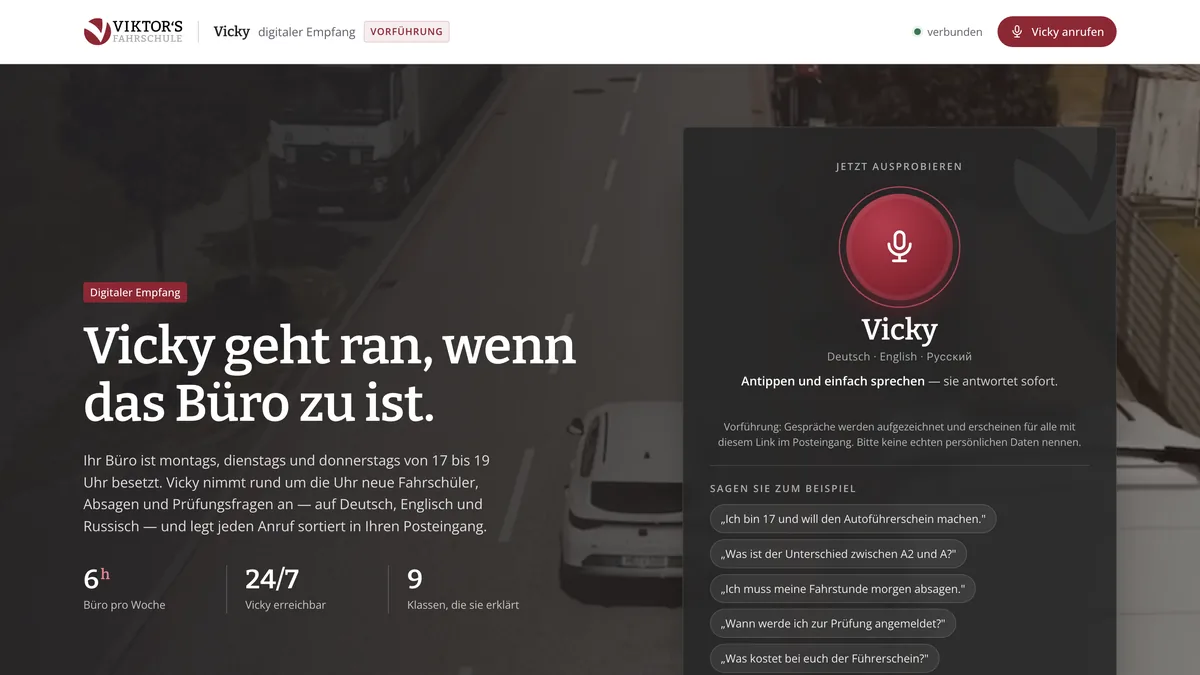Click the 'digitaler Empfang' header text

click(307, 32)
